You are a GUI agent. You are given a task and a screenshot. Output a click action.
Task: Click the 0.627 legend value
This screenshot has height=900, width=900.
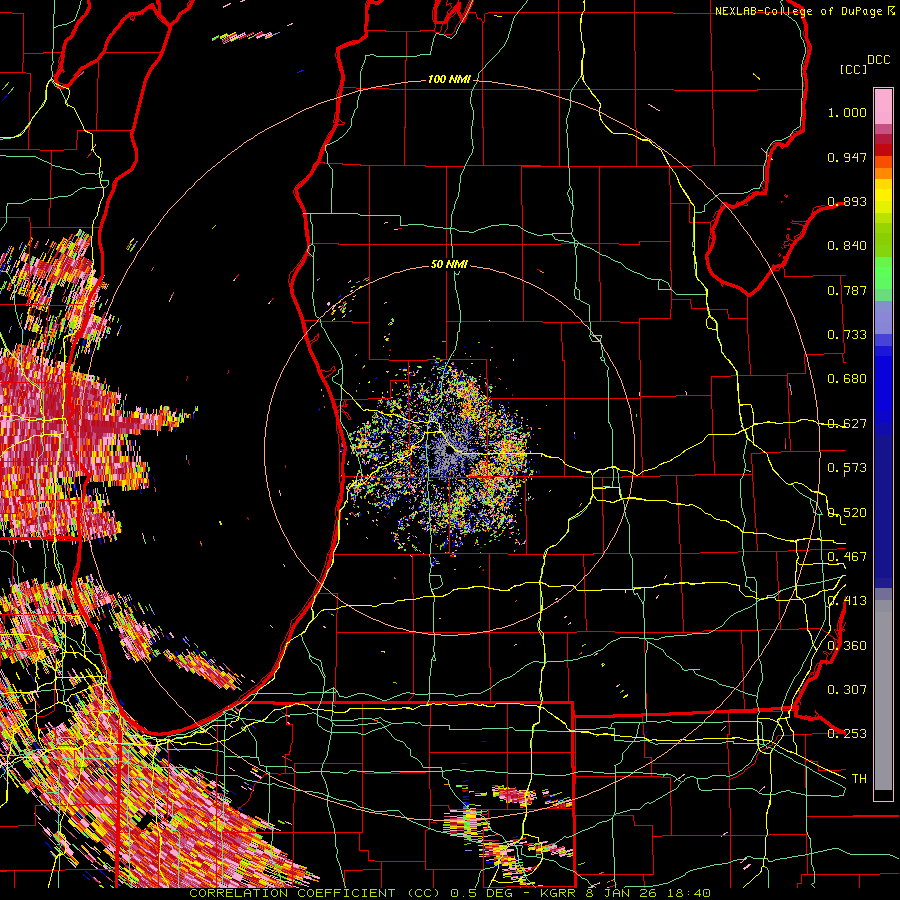tap(847, 424)
